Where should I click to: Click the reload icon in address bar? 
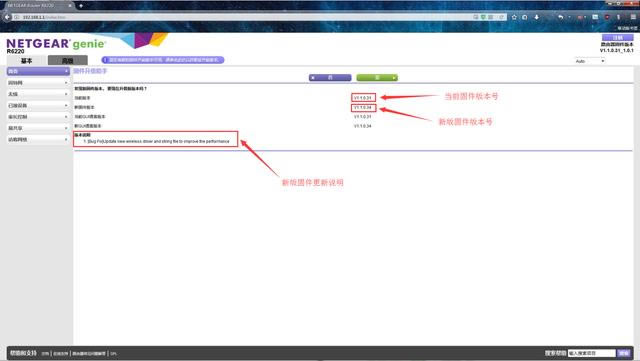pyautogui.click(x=502, y=17)
